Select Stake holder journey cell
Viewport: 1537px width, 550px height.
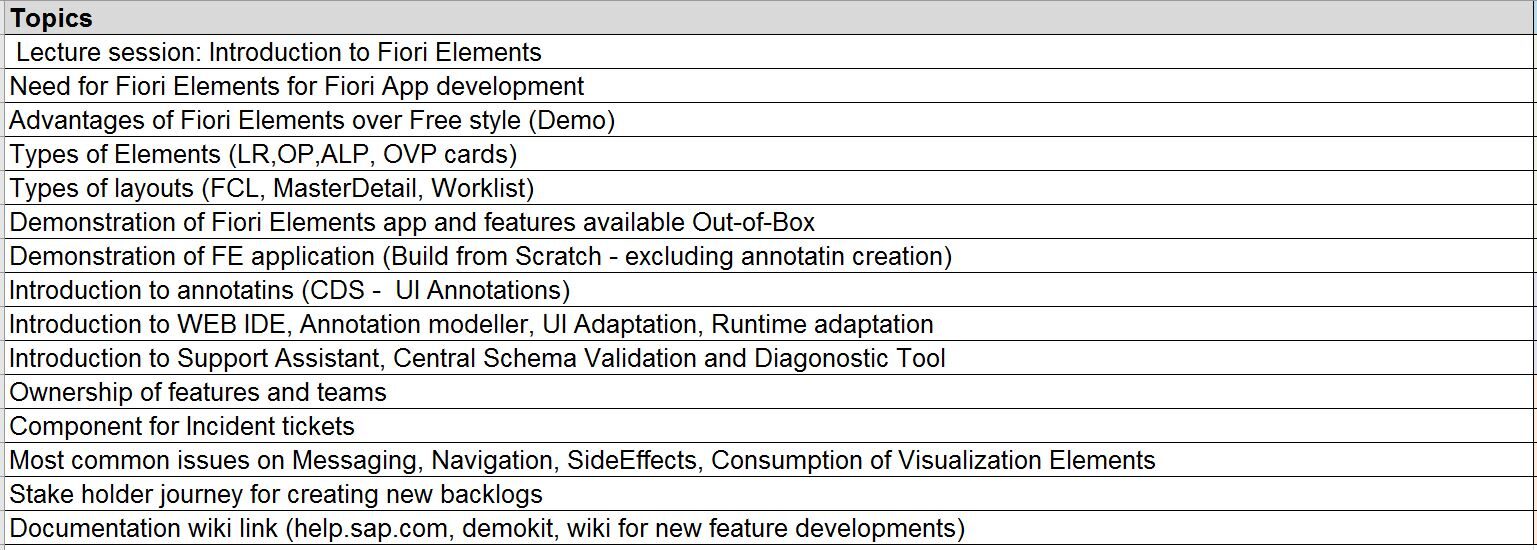[276, 494]
